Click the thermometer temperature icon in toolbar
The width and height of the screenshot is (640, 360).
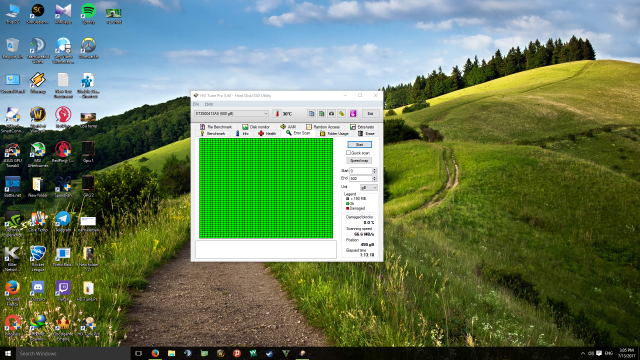click(x=277, y=113)
